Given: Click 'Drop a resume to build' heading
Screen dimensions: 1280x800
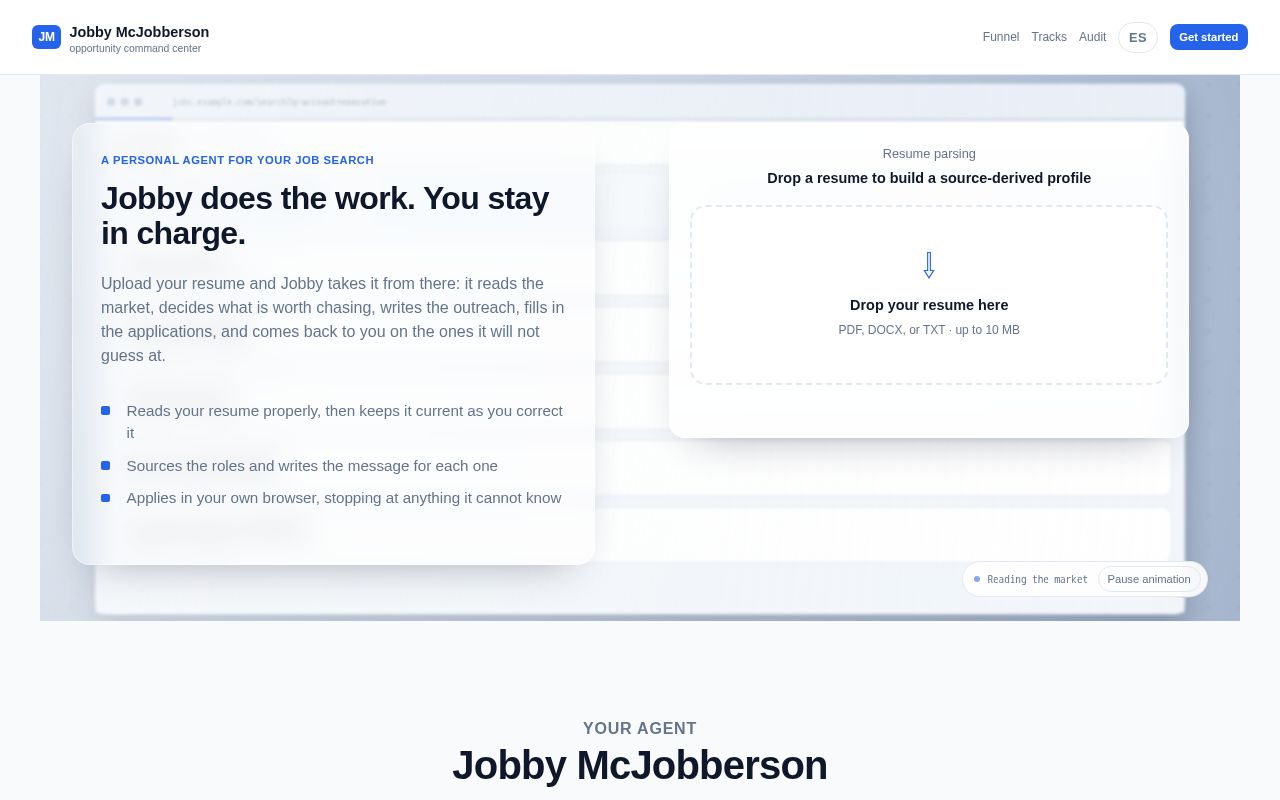Looking at the screenshot, I should (x=929, y=178).
